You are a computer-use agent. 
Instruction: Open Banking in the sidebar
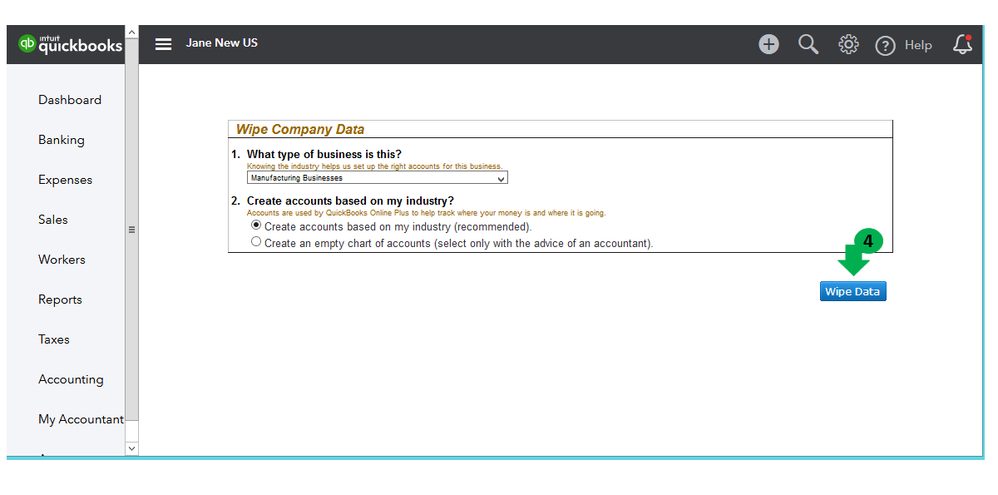pyautogui.click(x=61, y=140)
